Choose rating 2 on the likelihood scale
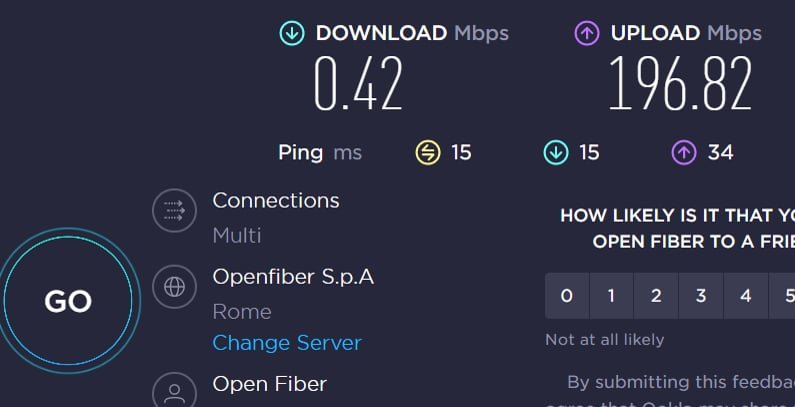This screenshot has width=795, height=407. [656, 295]
